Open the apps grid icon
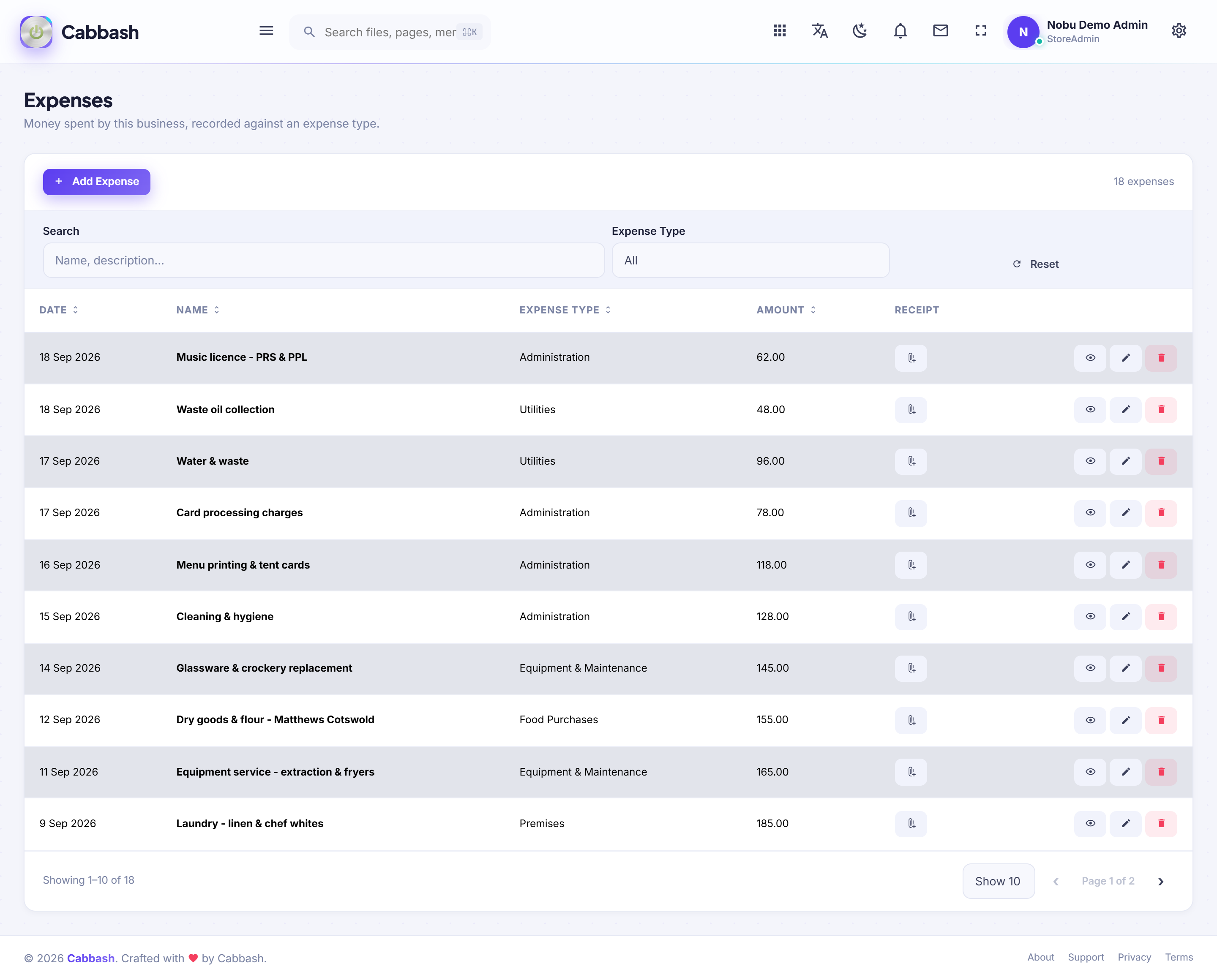The image size is (1217, 980). click(779, 31)
